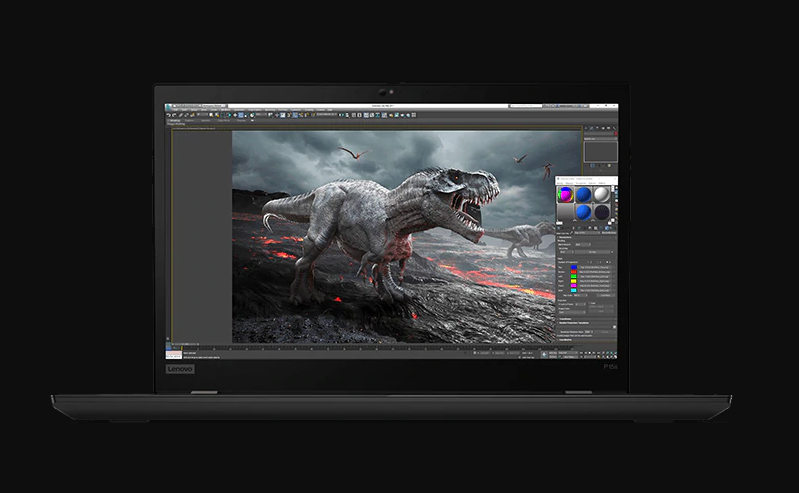Screen dimensions: 799x493
Task: Click the MAXScript mini listener box
Action: point(174,354)
